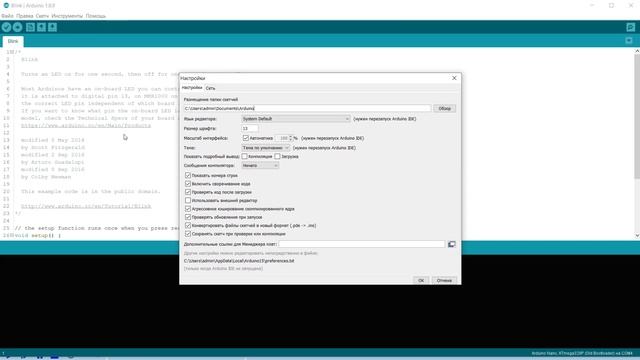Click the font size field
The height and width of the screenshot is (360, 640).
250,129
